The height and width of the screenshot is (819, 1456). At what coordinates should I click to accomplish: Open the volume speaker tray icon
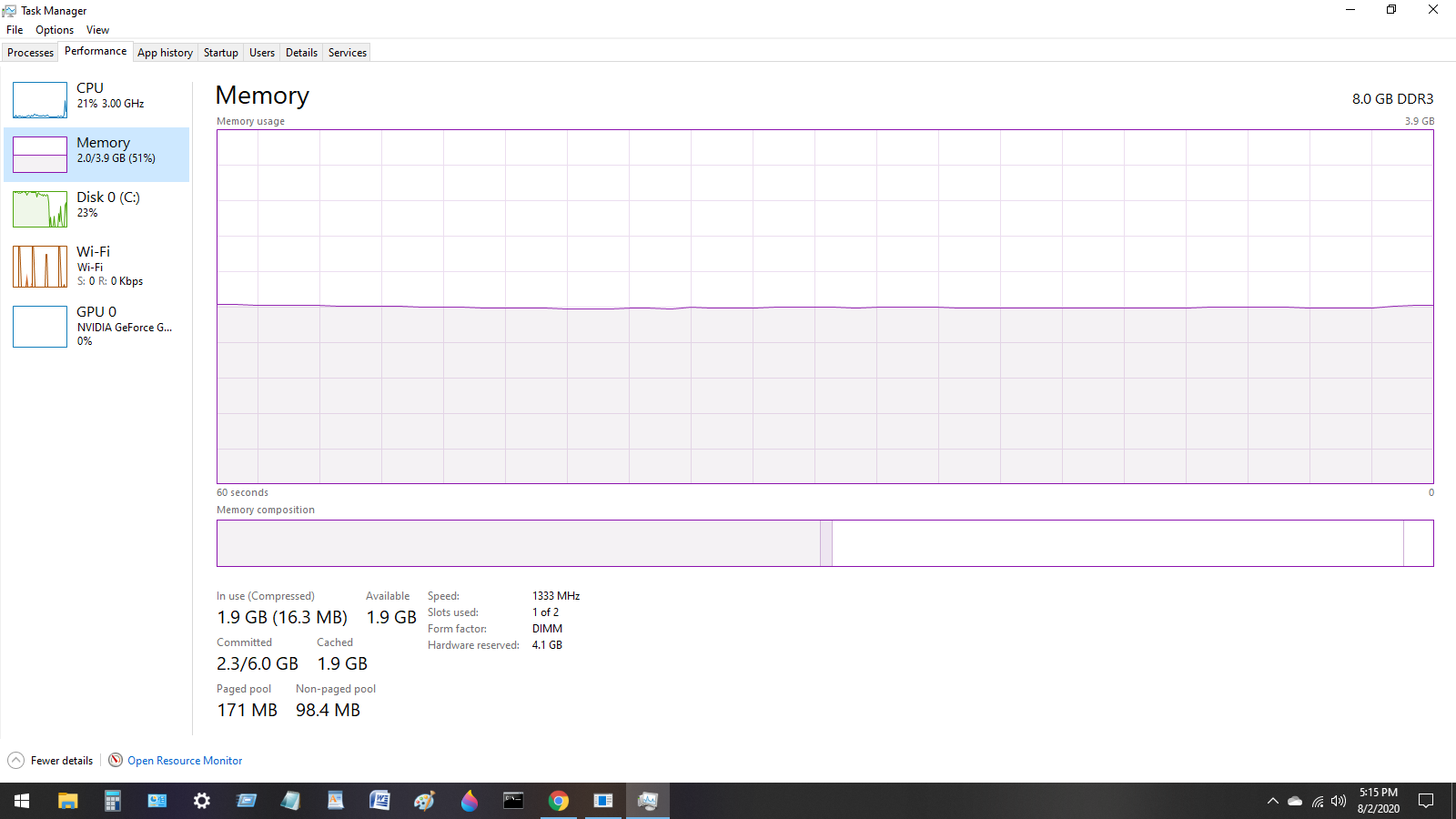[x=1339, y=801]
